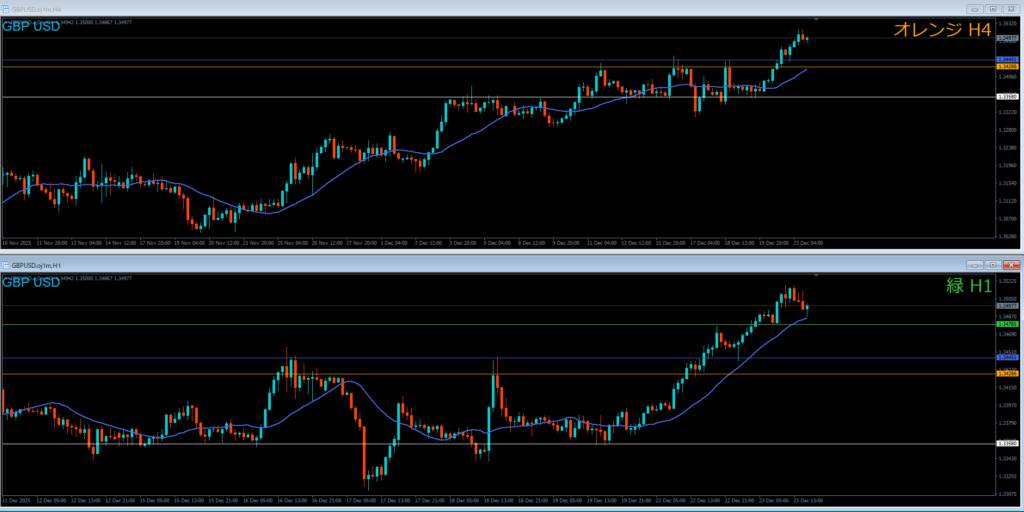
Task: Restore the GBPUSD H1 chart window
Action: point(993,265)
